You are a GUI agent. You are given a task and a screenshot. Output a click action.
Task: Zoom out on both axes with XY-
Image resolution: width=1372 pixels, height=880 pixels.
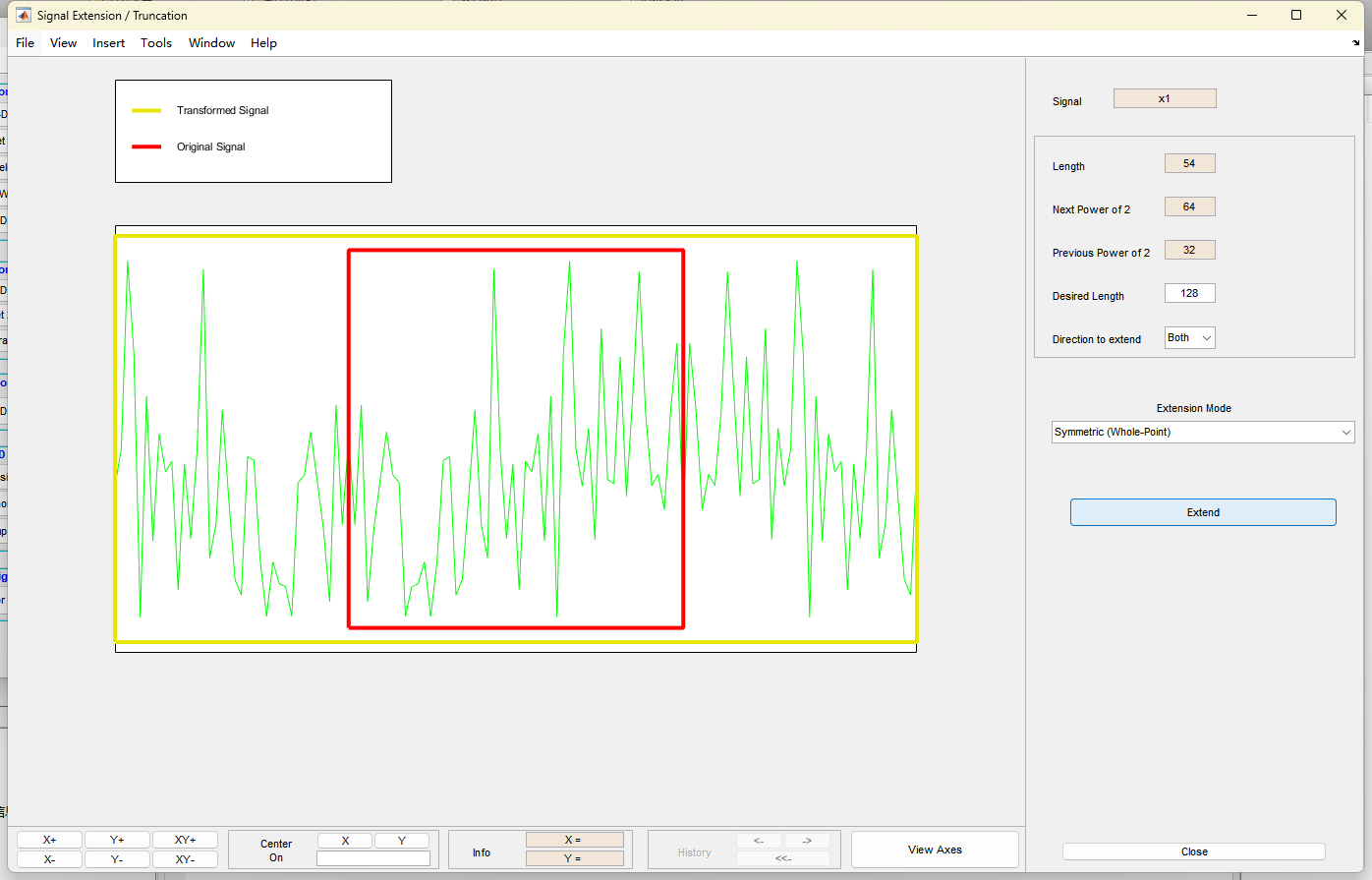pyautogui.click(x=185, y=858)
